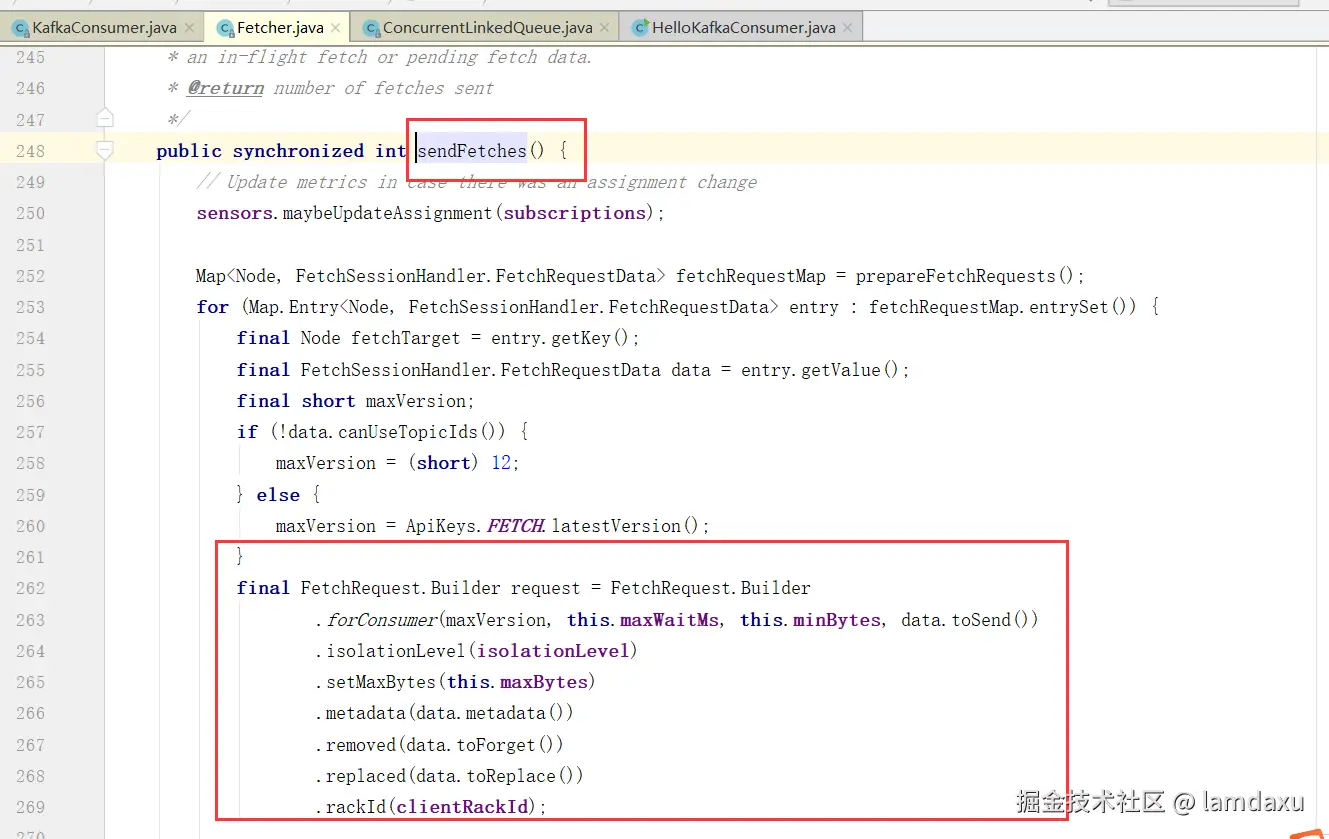1329x839 pixels.
Task: Click line number 253 in the gutter
Action: [30, 307]
